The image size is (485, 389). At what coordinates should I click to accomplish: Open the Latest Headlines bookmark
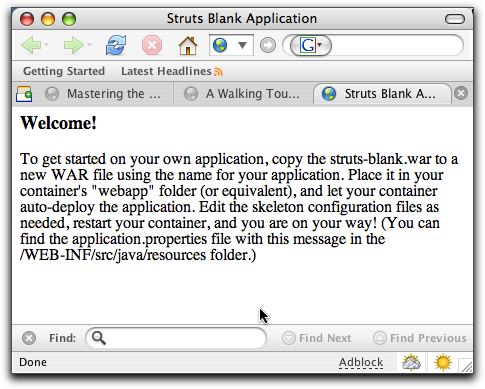click(x=166, y=71)
